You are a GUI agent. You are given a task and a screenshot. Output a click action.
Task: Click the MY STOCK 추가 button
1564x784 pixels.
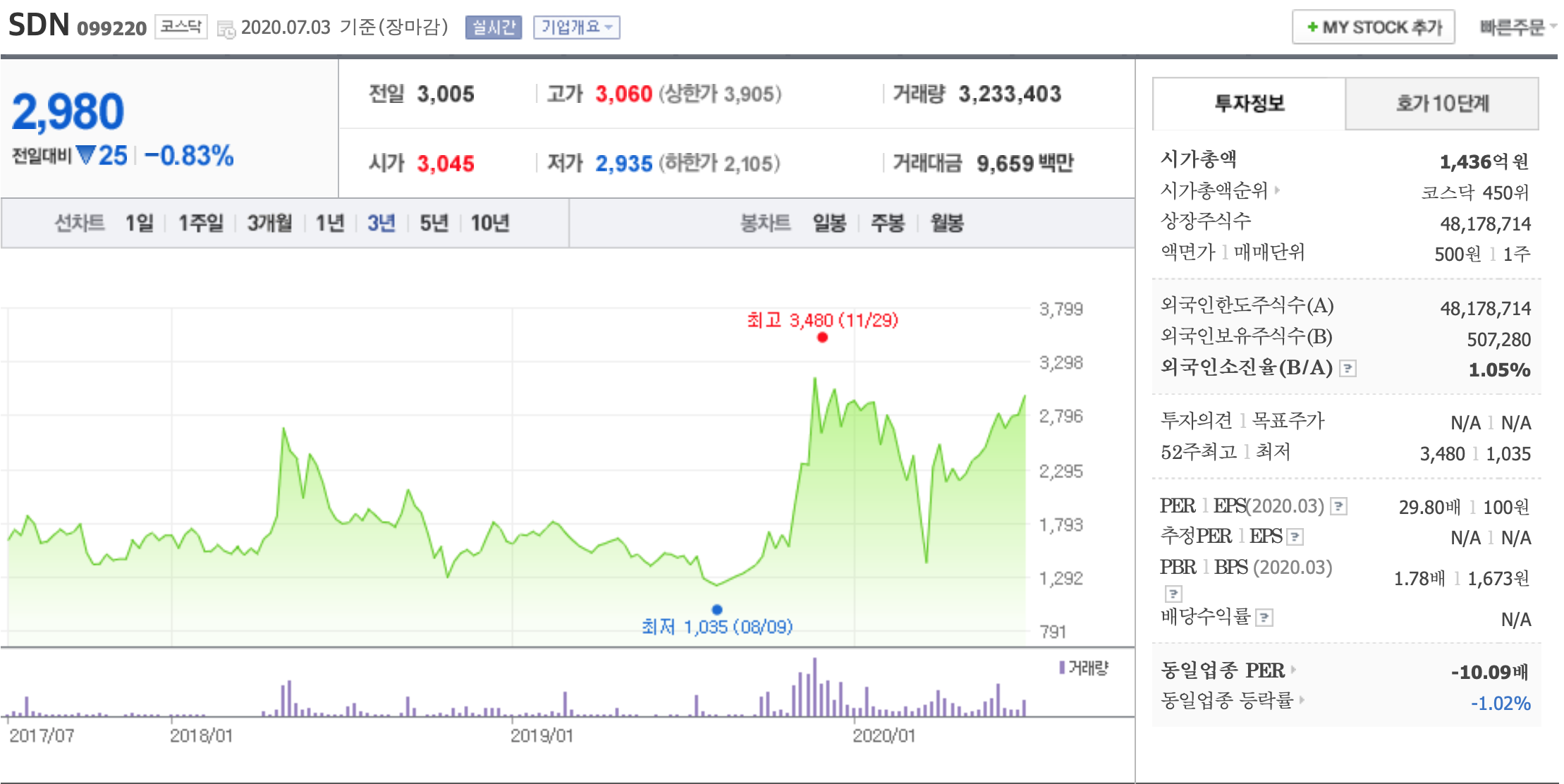pyautogui.click(x=1373, y=27)
